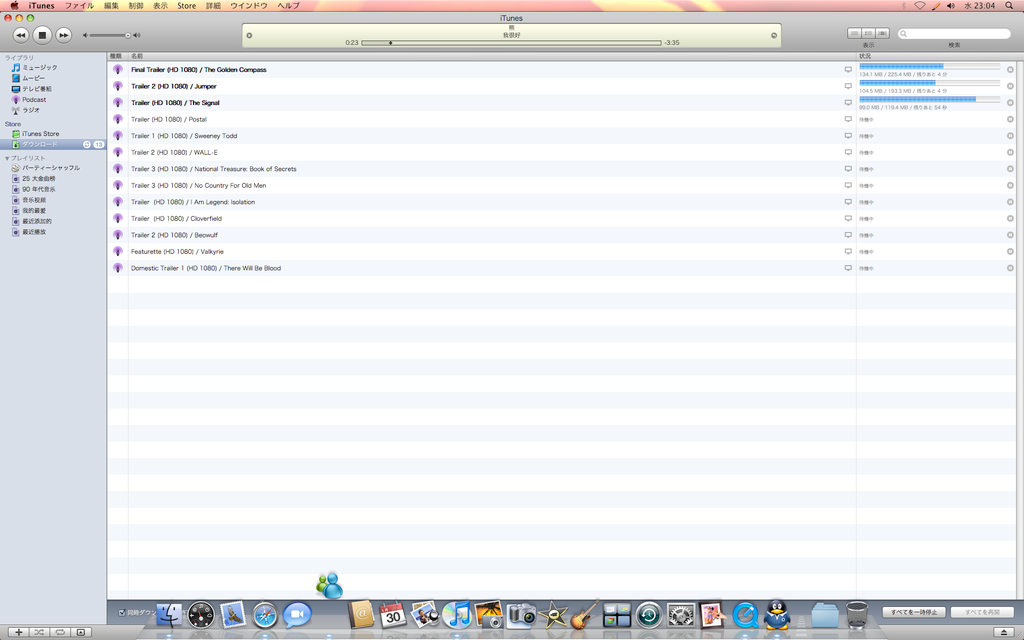Open the Apple menu
The height and width of the screenshot is (640, 1024).
[x=14, y=5]
